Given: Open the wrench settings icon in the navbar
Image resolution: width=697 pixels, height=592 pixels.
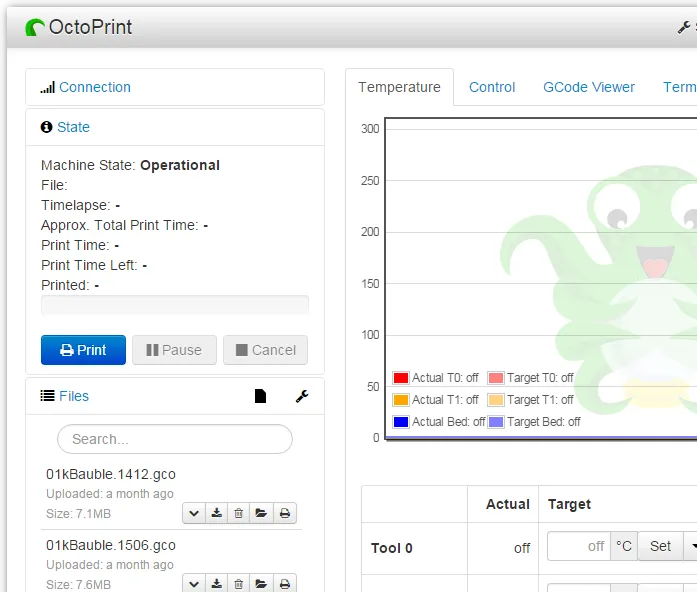Looking at the screenshot, I should pos(684,27).
